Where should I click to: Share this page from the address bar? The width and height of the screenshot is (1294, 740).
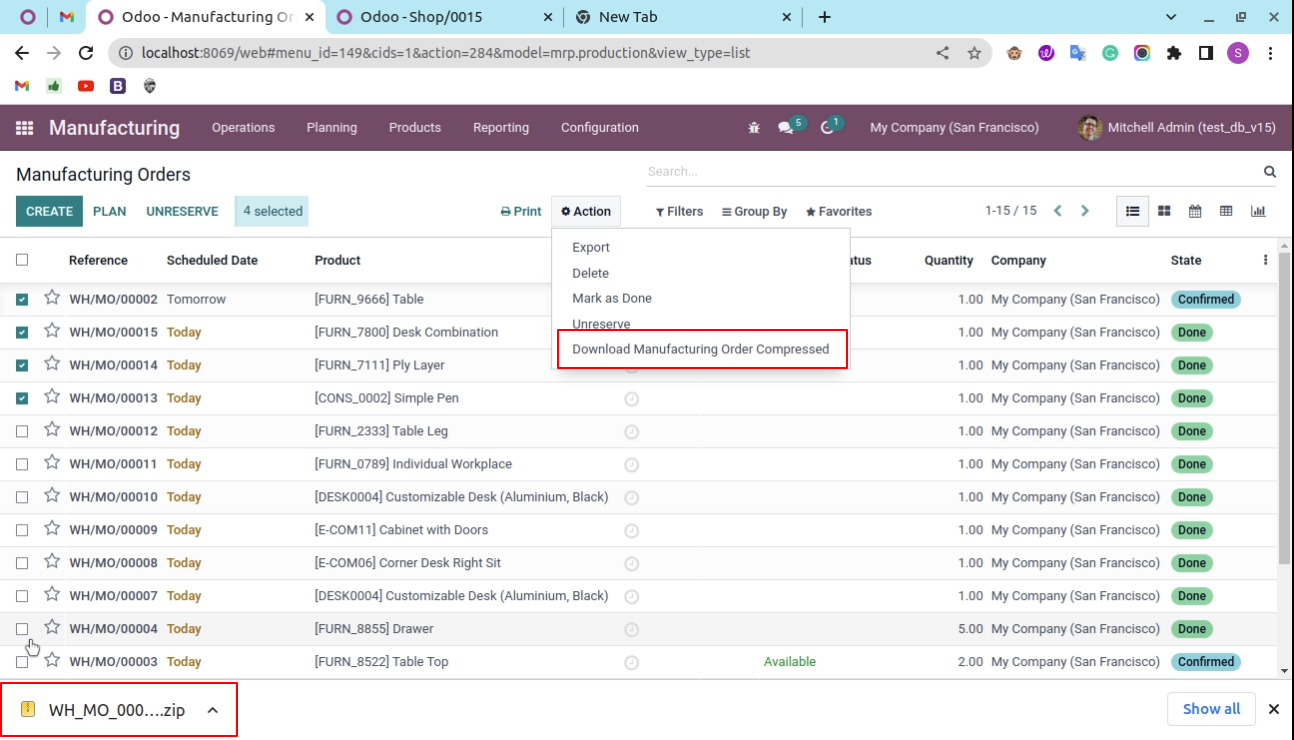(942, 53)
